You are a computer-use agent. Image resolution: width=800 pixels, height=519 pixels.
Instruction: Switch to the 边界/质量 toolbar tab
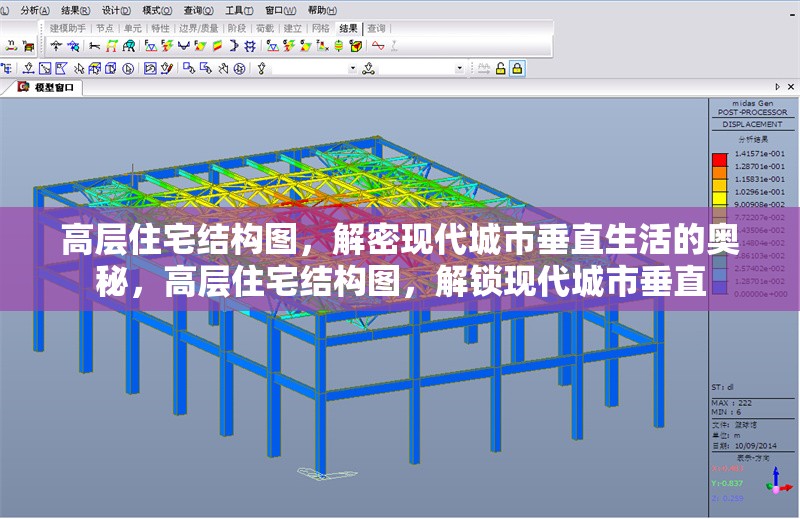(x=198, y=28)
